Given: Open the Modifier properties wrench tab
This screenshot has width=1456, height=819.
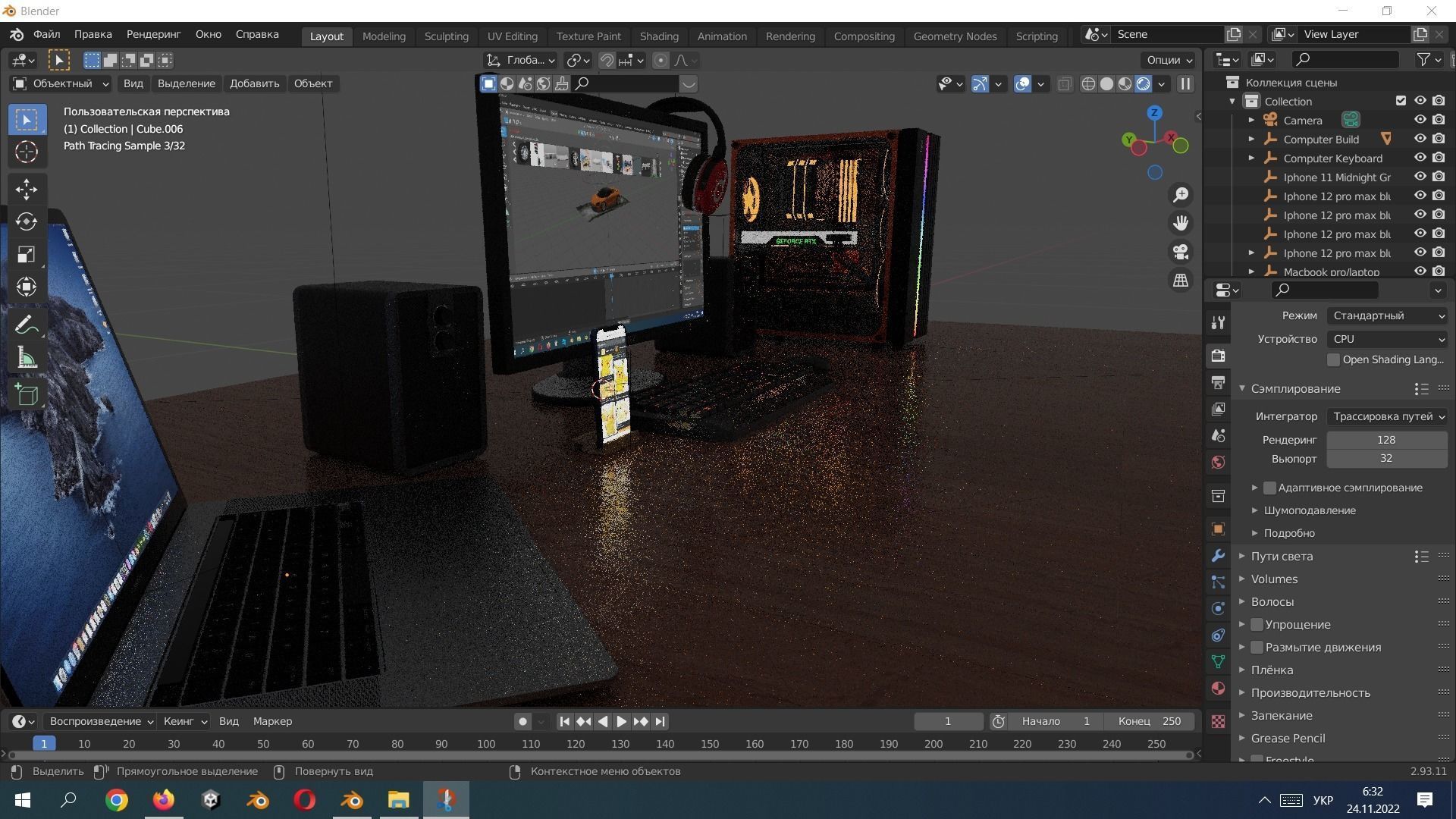Looking at the screenshot, I should pyautogui.click(x=1218, y=556).
